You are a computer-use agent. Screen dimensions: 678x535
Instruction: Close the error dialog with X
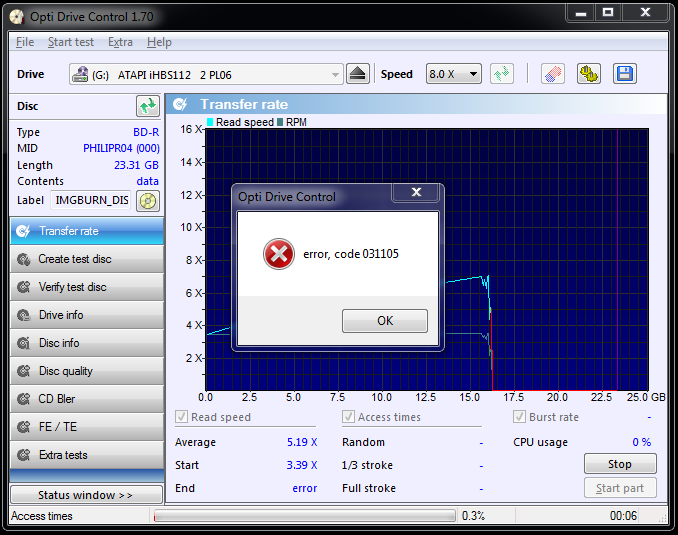pyautogui.click(x=416, y=192)
